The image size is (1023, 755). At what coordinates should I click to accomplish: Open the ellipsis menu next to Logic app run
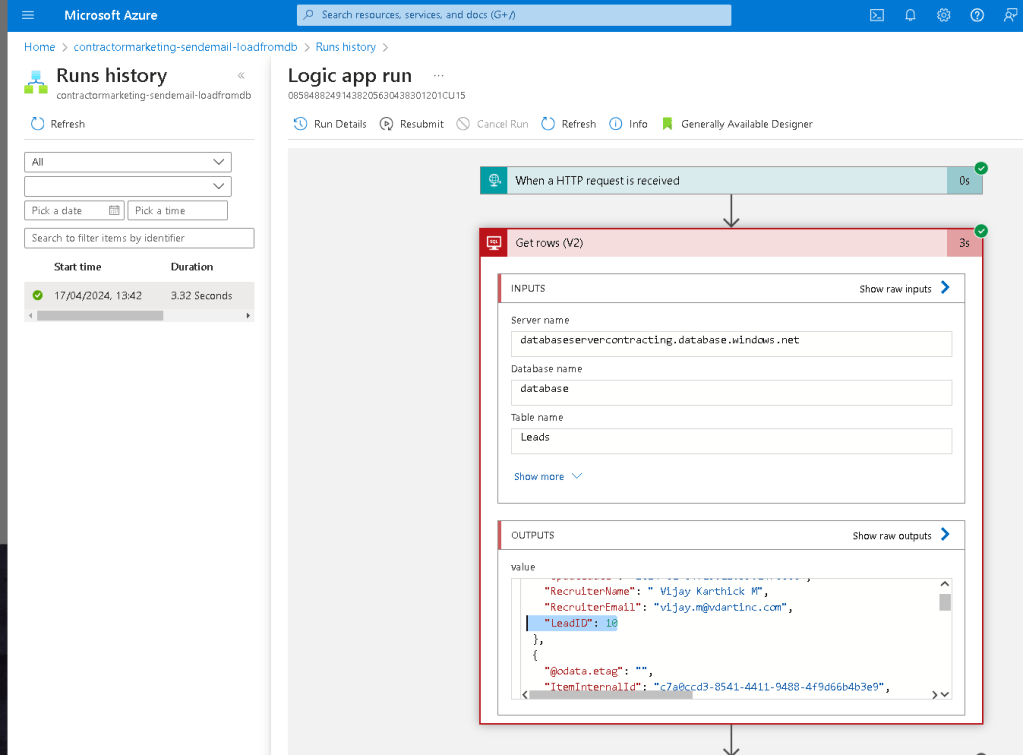(438, 76)
